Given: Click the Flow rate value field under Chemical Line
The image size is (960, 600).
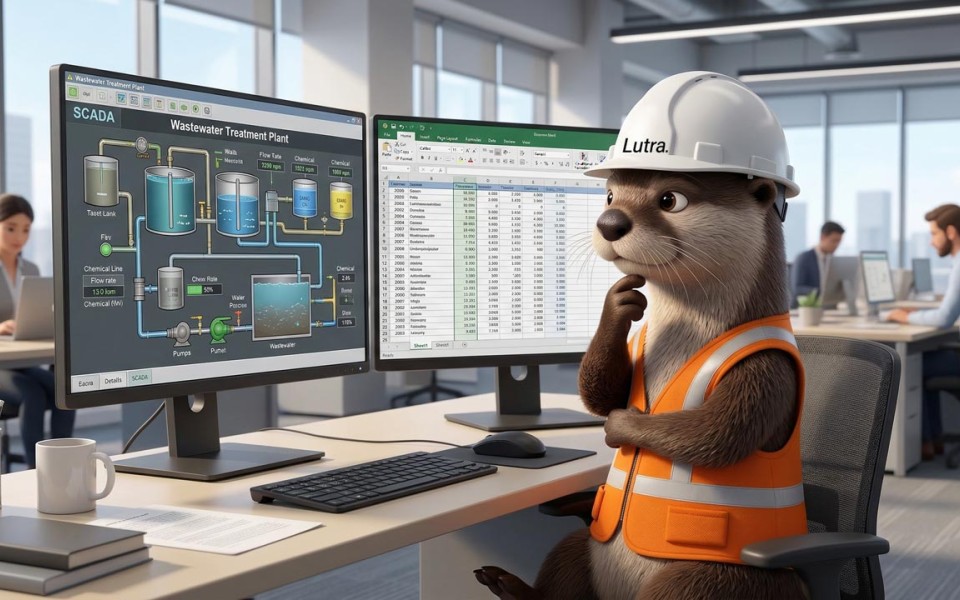Looking at the screenshot, I should point(105,292).
